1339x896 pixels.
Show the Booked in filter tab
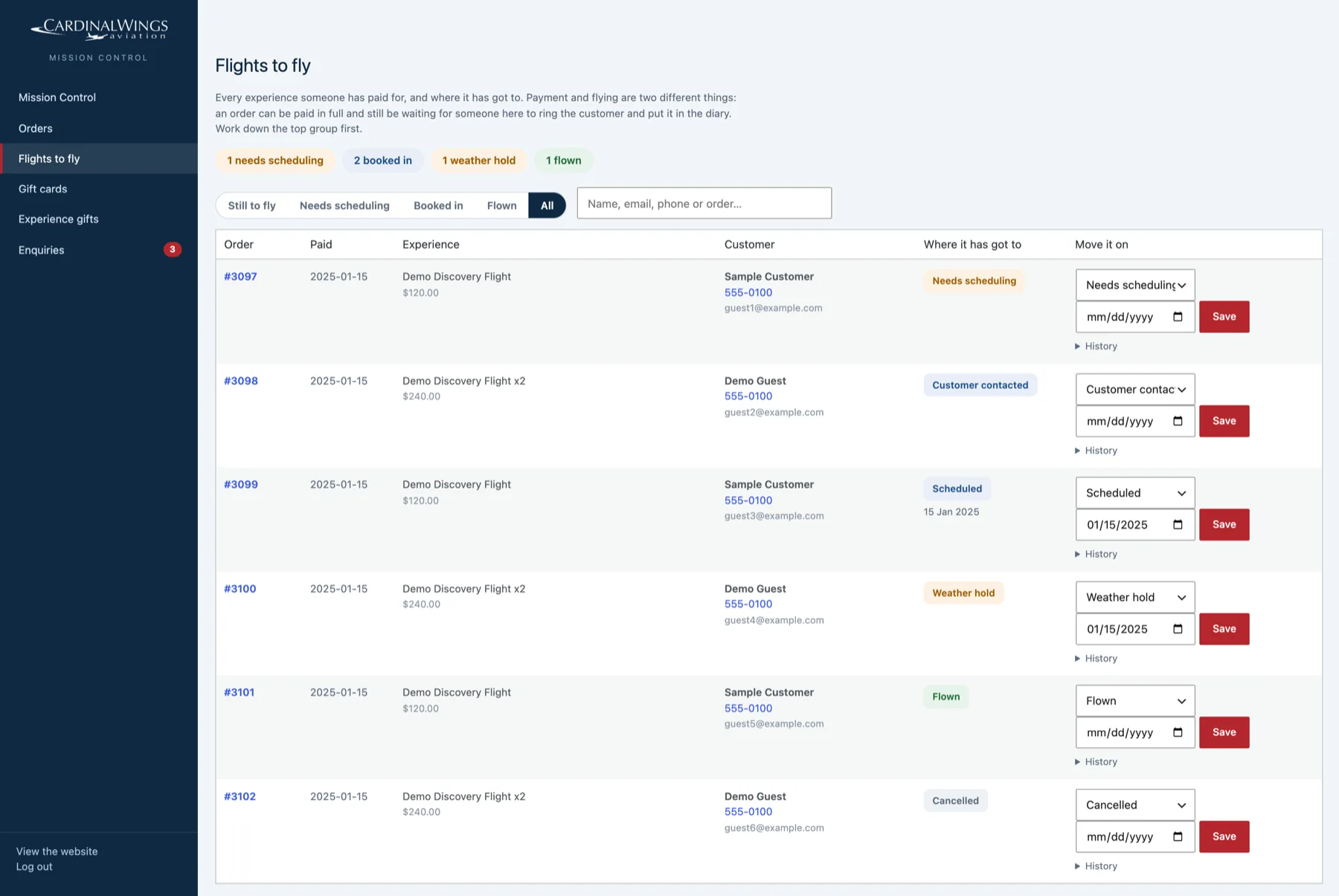[438, 205]
